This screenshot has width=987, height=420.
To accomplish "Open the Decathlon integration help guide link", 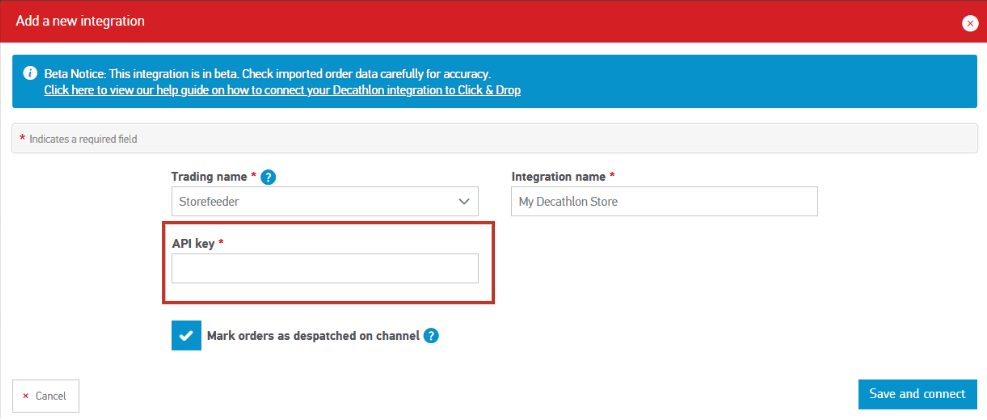I will point(282,90).
